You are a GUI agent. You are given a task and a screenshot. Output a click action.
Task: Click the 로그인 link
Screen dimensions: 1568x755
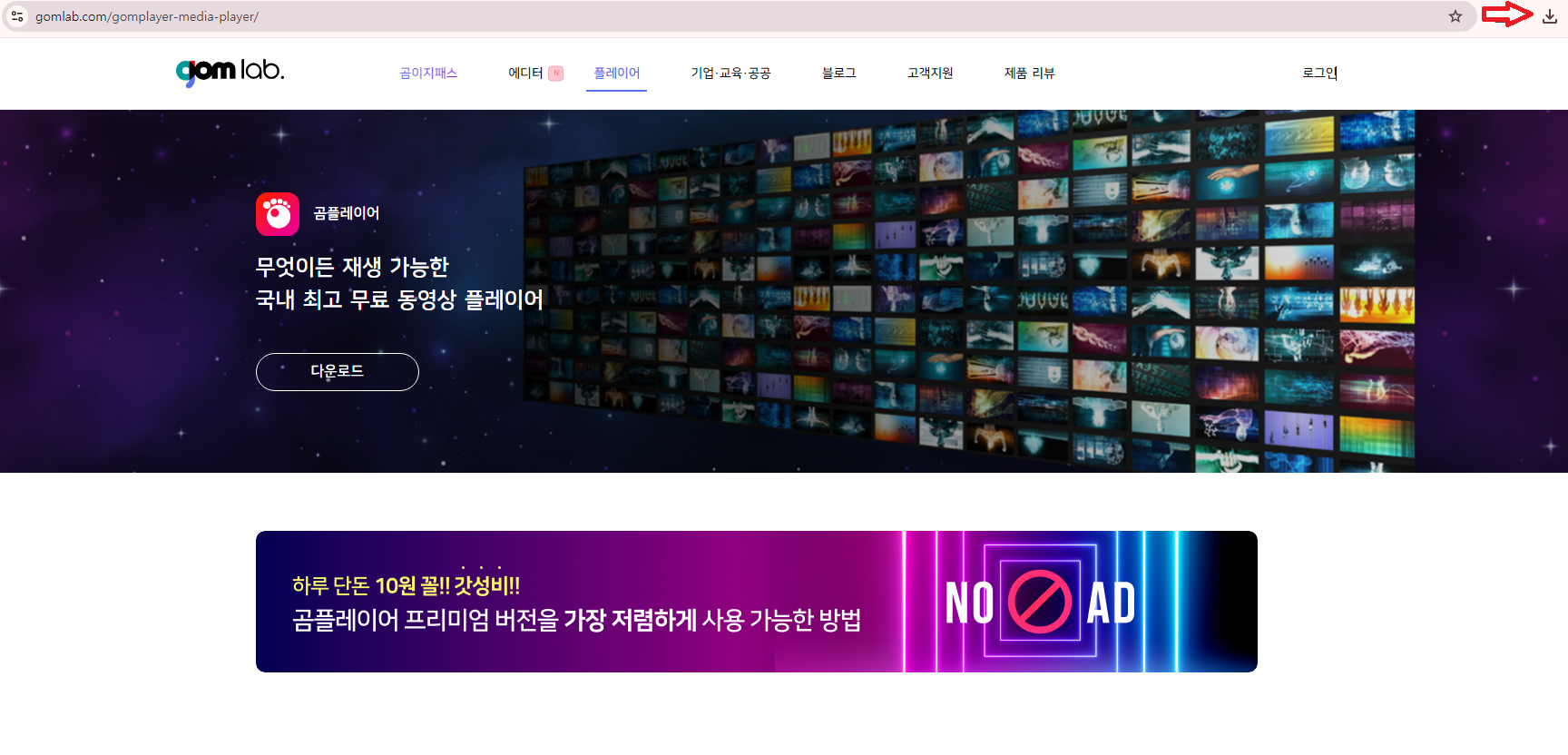pos(1319,74)
